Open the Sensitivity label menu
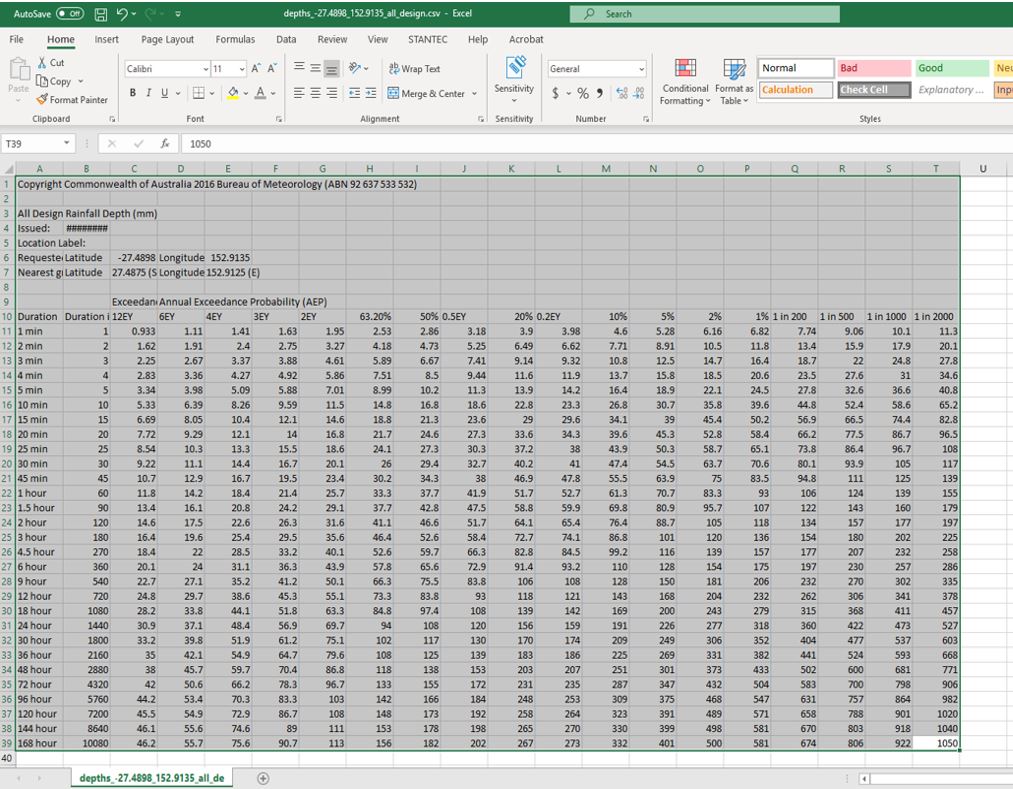The height and width of the screenshot is (789, 1013). pos(514,79)
